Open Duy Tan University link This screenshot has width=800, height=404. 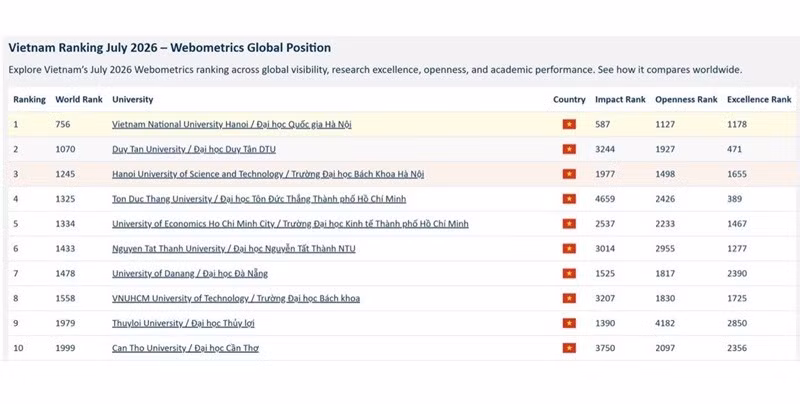[194, 149]
